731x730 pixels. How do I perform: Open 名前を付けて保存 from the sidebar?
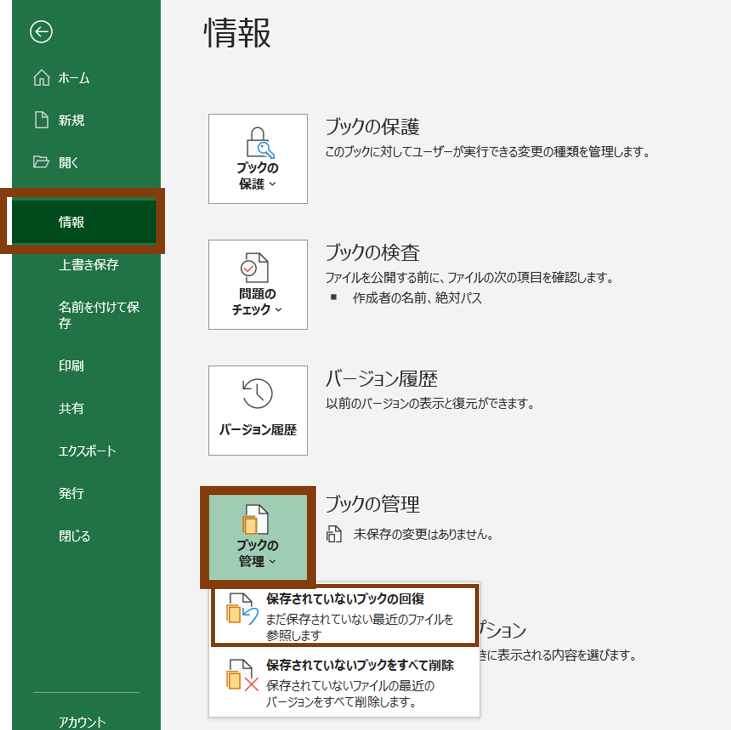(x=98, y=315)
